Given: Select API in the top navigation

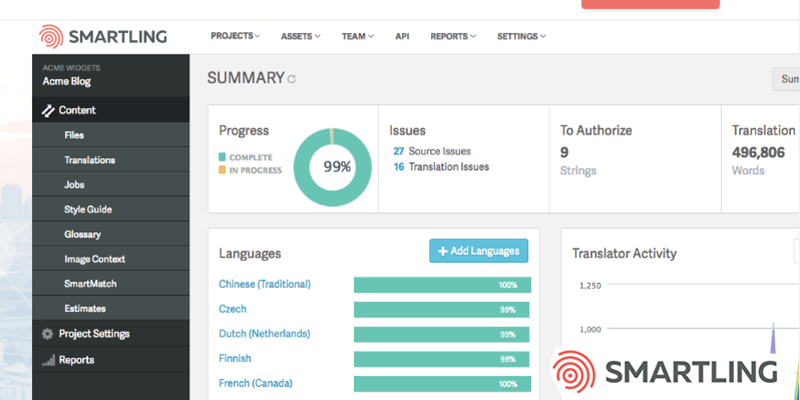Looking at the screenshot, I should point(402,36).
